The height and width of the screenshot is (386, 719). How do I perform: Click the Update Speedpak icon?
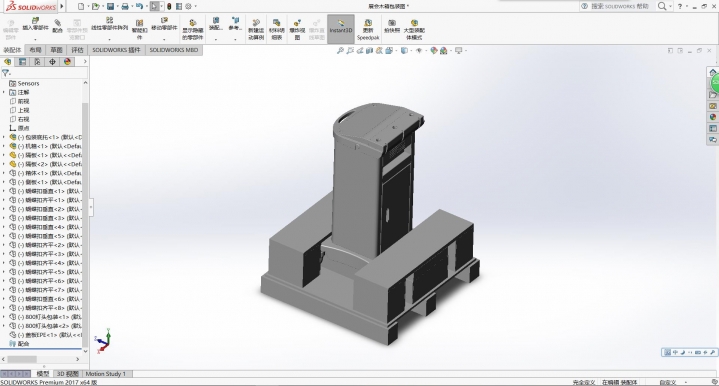coord(368,29)
